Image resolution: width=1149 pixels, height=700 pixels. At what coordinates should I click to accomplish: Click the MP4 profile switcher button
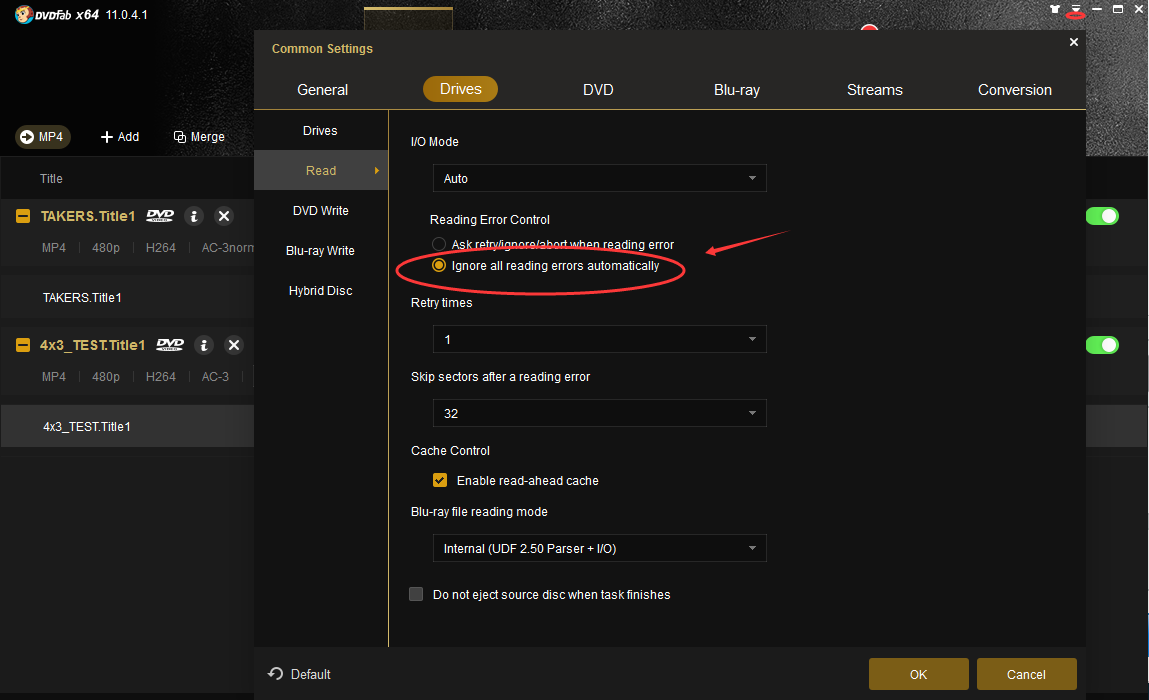click(x=42, y=137)
